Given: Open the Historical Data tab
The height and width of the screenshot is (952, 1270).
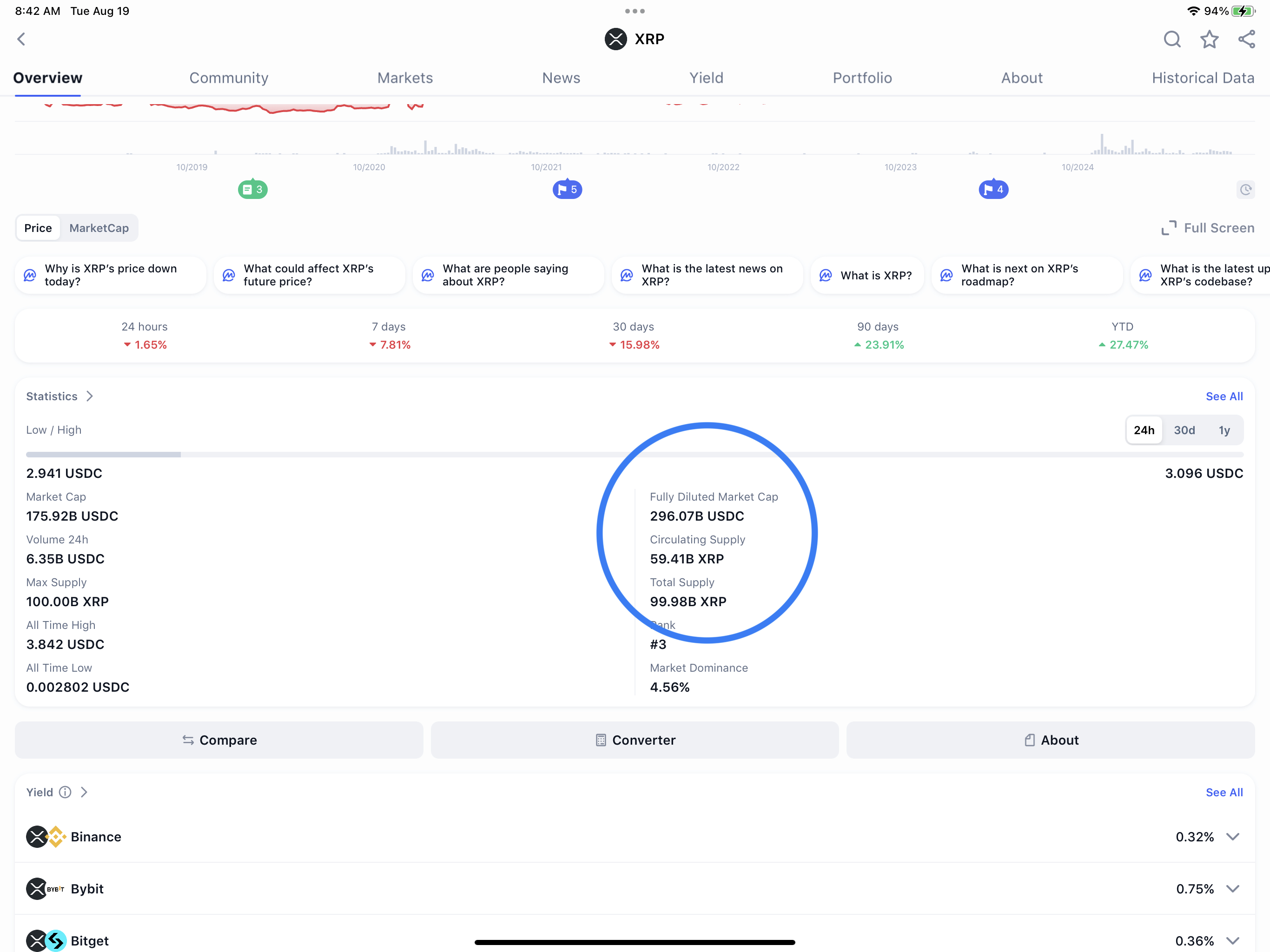Looking at the screenshot, I should coord(1203,78).
